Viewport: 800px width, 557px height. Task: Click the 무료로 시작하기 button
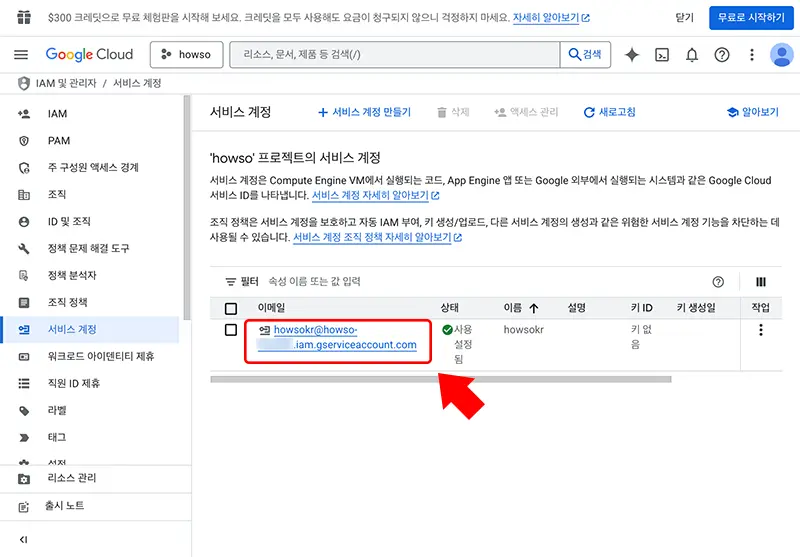click(x=751, y=18)
